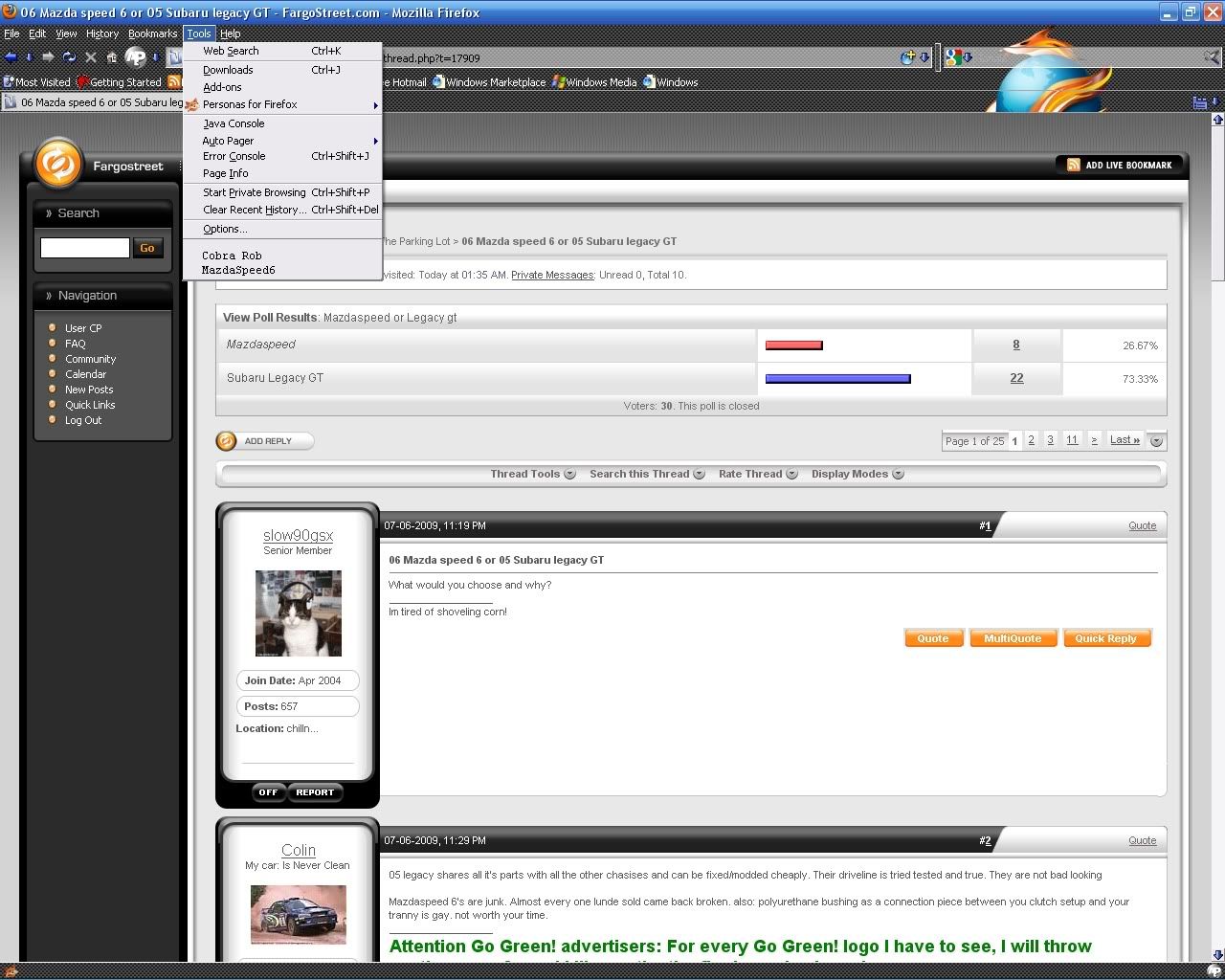
Task: Open the Bookmarks menu
Action: click(153, 33)
